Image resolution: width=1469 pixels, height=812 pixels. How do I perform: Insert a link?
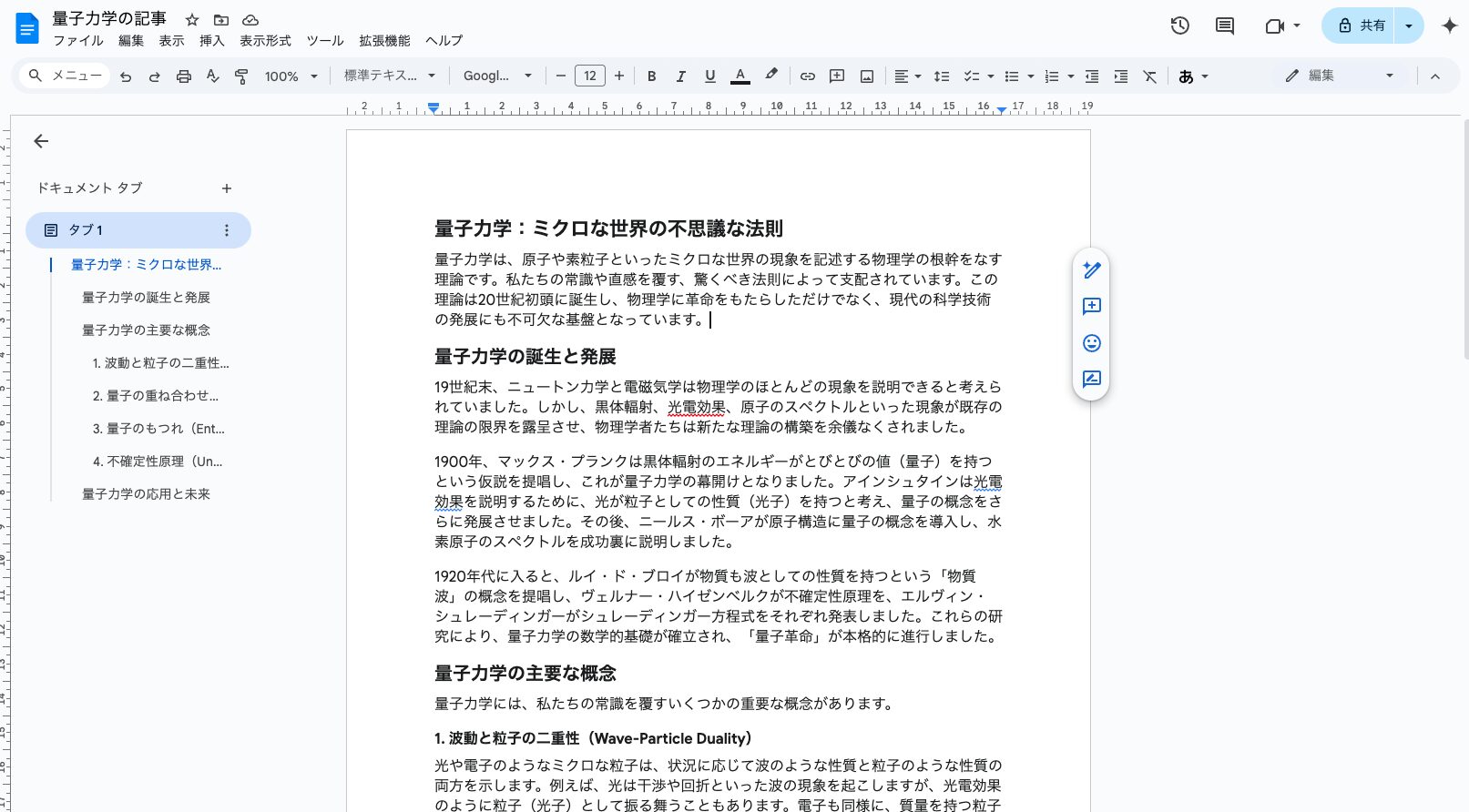[x=808, y=76]
